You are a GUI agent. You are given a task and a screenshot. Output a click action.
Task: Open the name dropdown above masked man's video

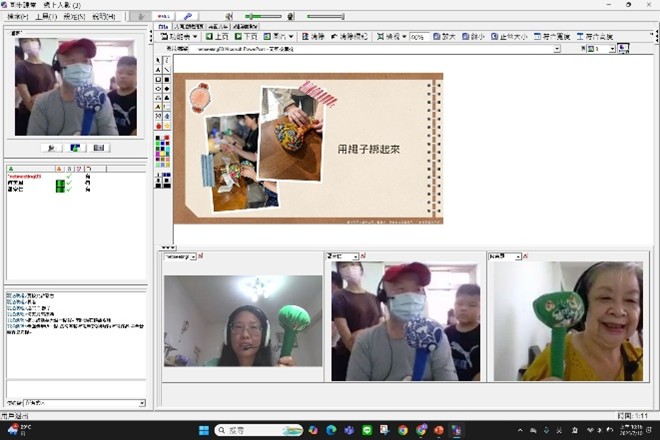356,256
